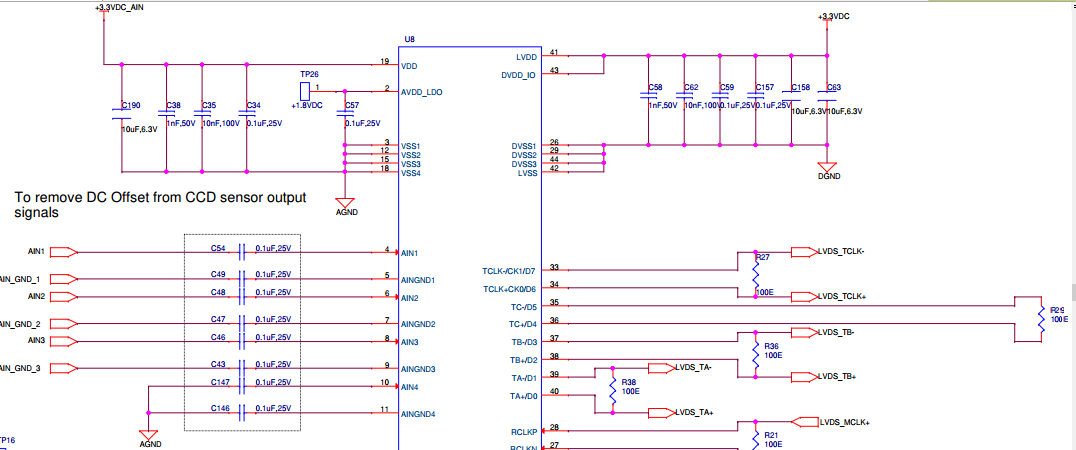Select capacitor designator C57
Image resolution: width=1076 pixels, height=450 pixels.
pyautogui.click(x=352, y=106)
